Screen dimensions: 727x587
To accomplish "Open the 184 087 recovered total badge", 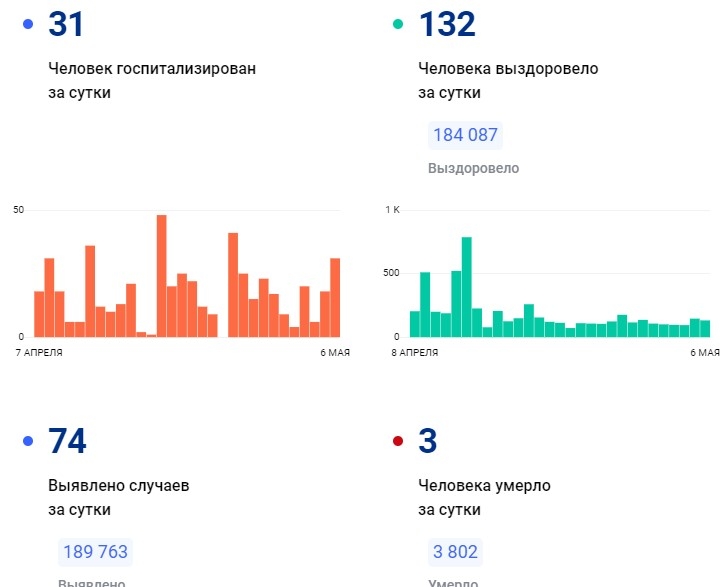I will pyautogui.click(x=465, y=135).
